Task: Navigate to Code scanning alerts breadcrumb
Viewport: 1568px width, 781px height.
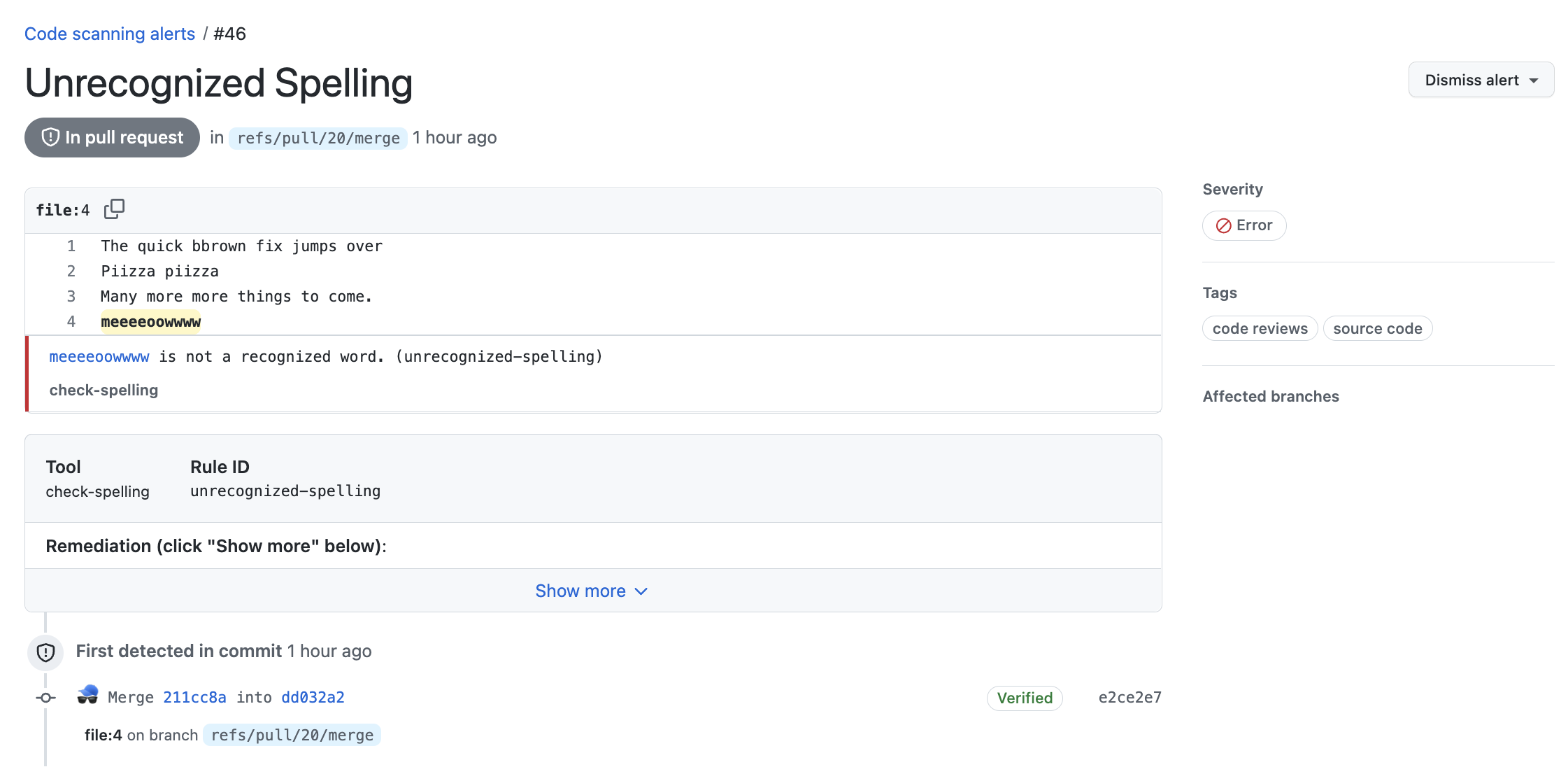Action: 109,33
